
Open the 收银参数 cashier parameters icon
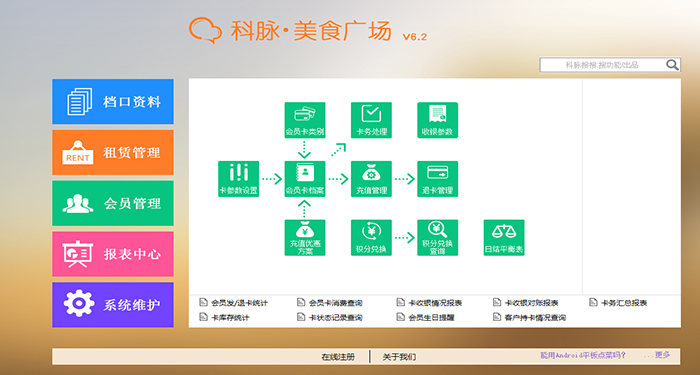(x=438, y=120)
